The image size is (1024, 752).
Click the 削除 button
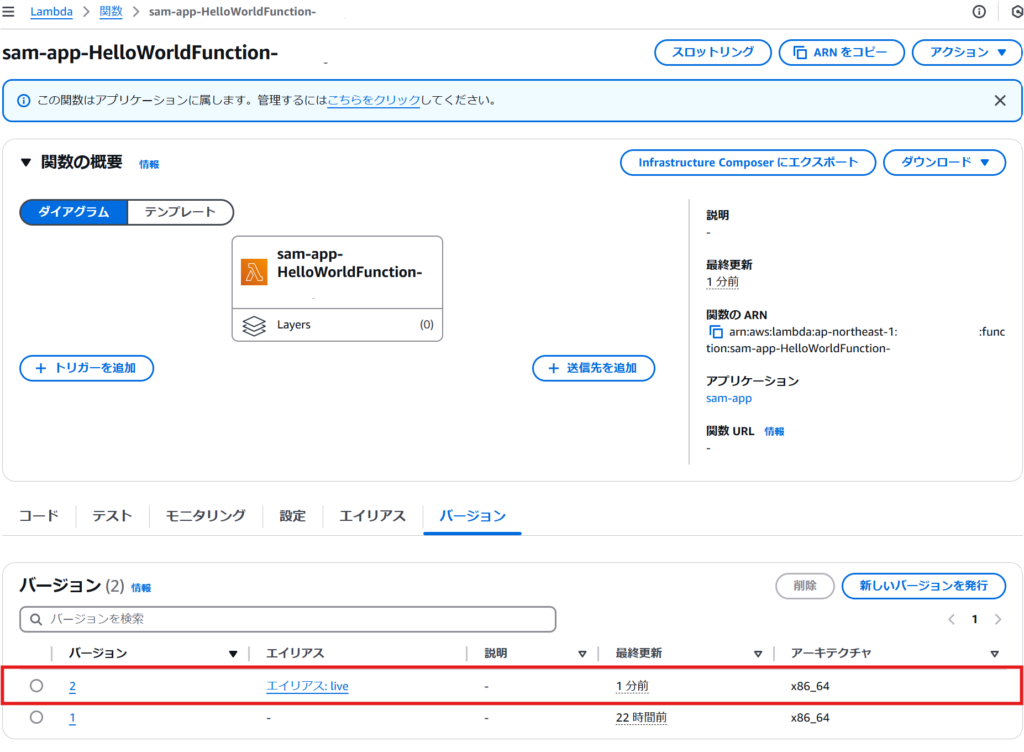click(805, 586)
